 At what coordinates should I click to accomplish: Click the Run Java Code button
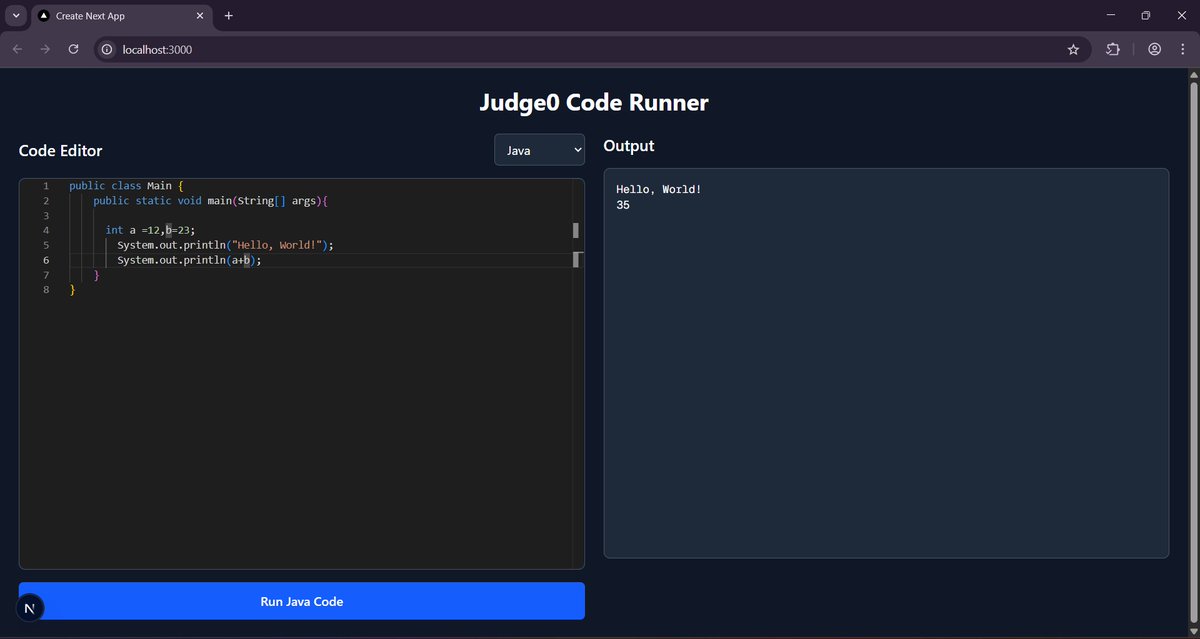[302, 601]
